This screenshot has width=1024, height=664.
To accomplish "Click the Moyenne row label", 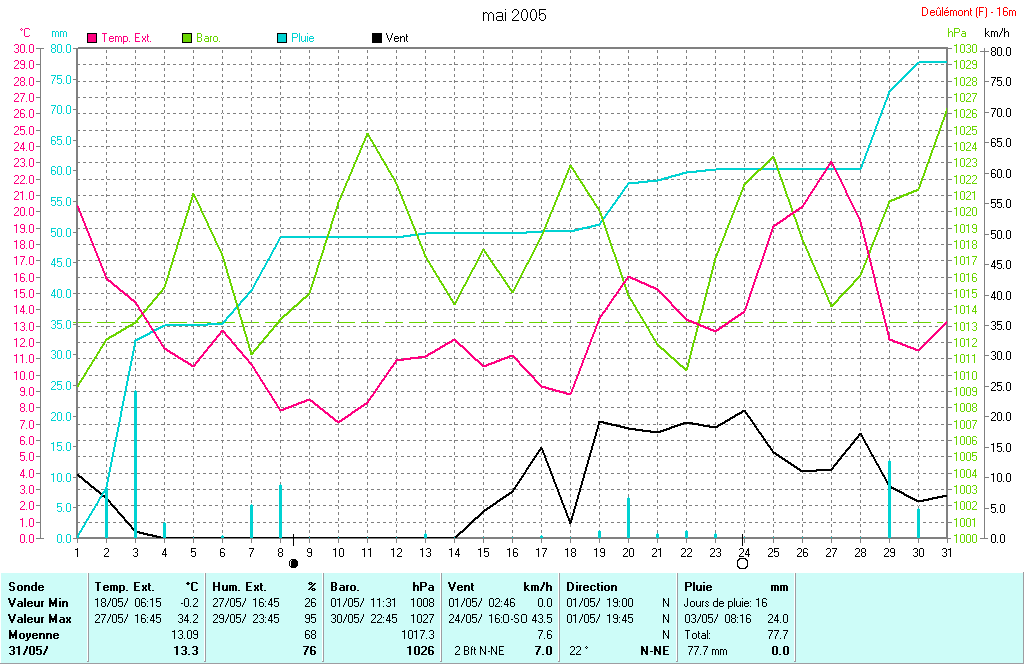I will 32,635.
